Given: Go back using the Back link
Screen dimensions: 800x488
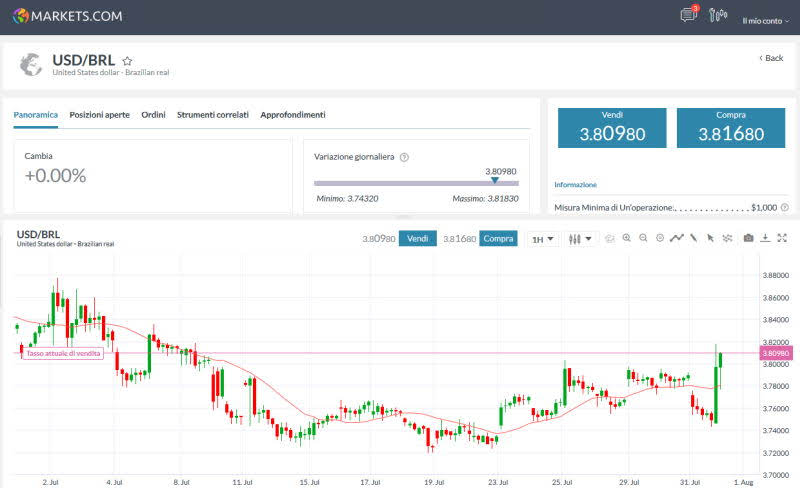Looking at the screenshot, I should pos(771,58).
